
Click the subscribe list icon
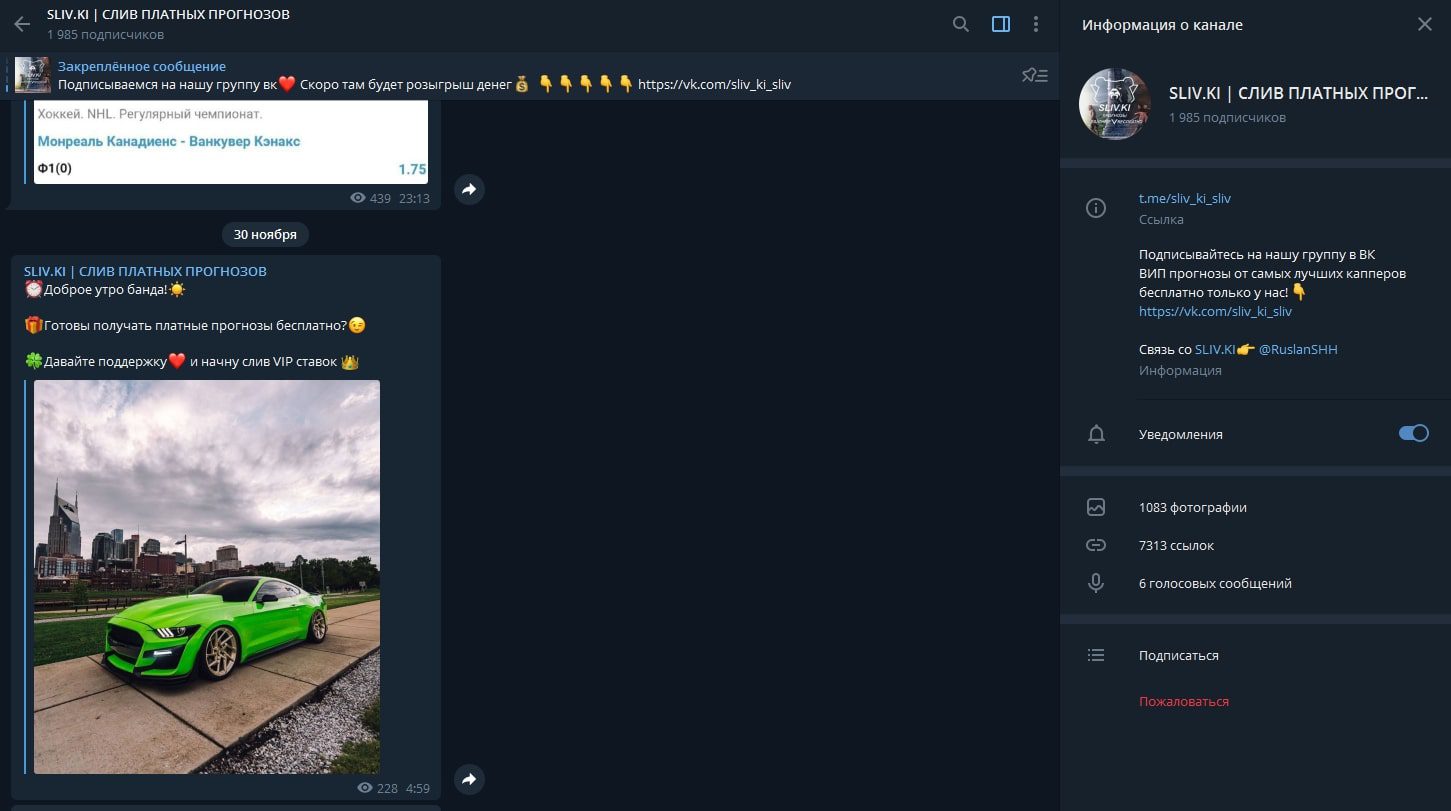click(x=1096, y=655)
